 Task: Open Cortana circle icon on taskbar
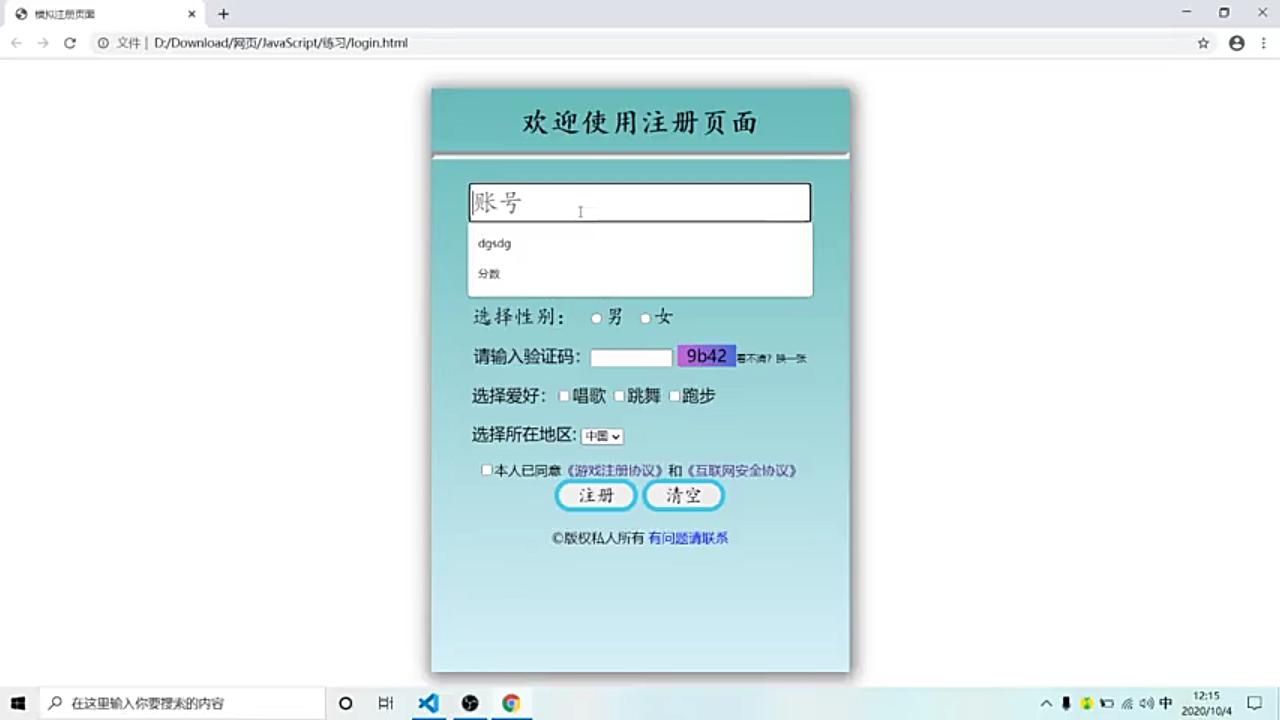click(345, 703)
